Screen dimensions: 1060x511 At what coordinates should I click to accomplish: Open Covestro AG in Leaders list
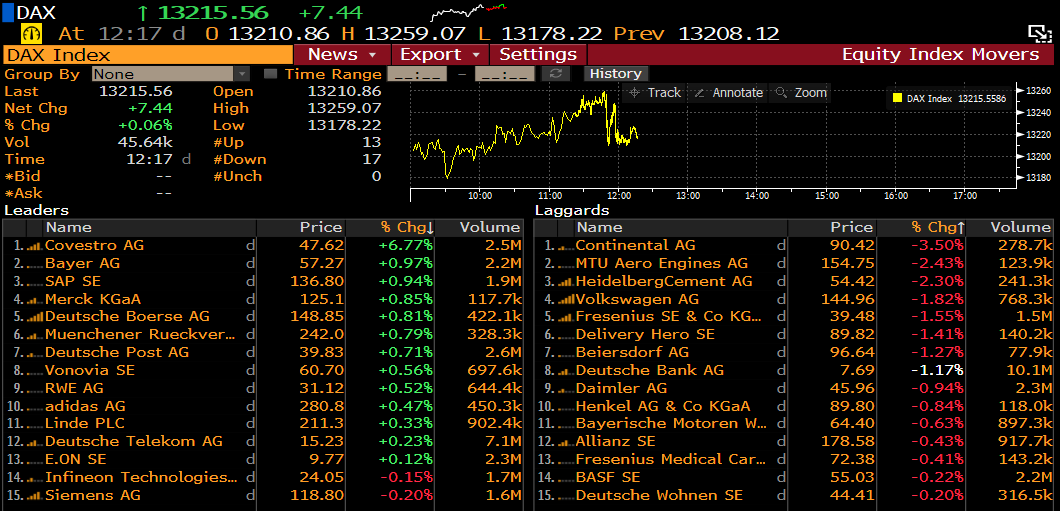tap(95, 245)
